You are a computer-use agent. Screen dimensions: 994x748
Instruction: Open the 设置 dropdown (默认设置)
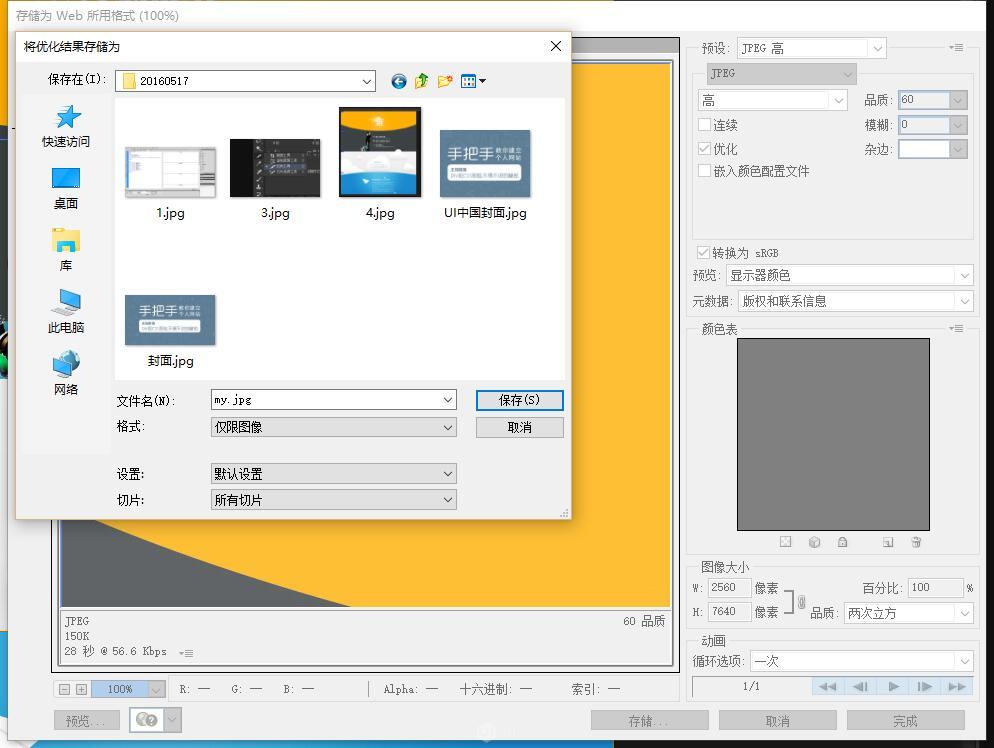click(333, 474)
